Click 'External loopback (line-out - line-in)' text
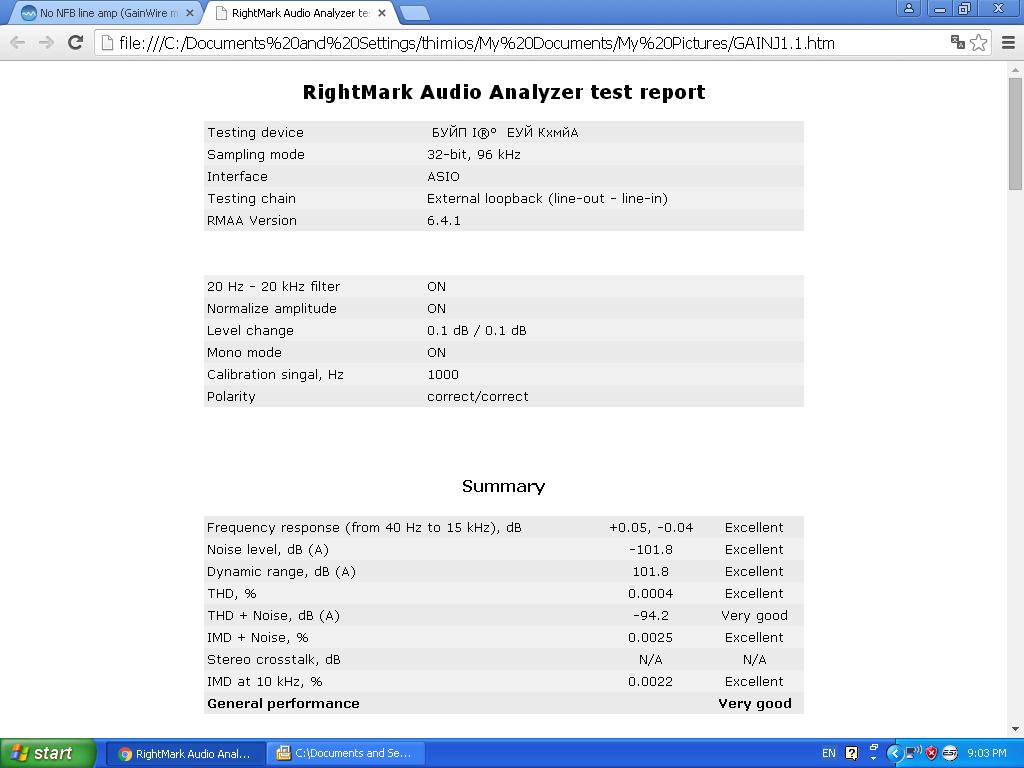The height and width of the screenshot is (768, 1024). click(x=547, y=199)
